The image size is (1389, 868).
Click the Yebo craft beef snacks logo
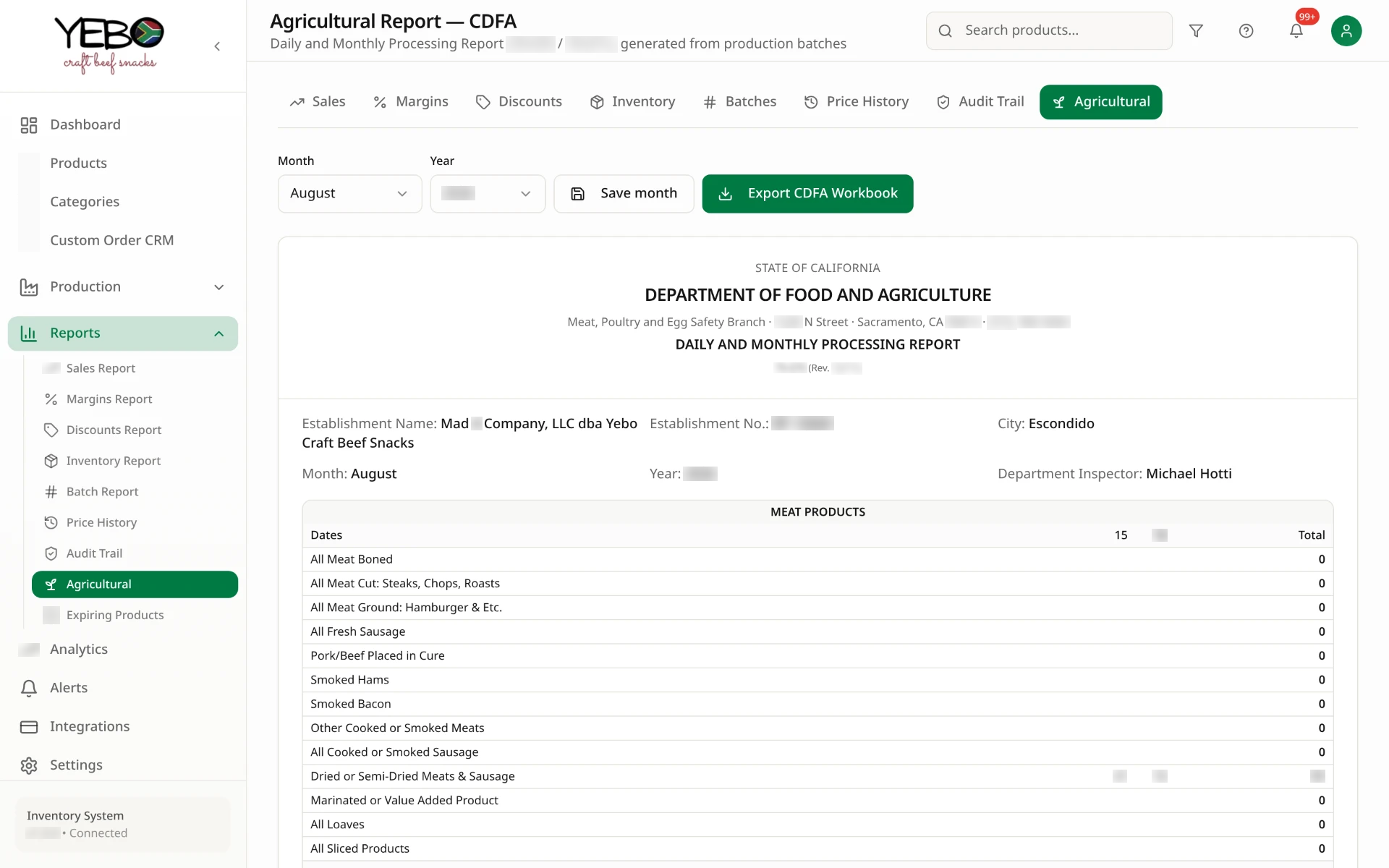109,45
